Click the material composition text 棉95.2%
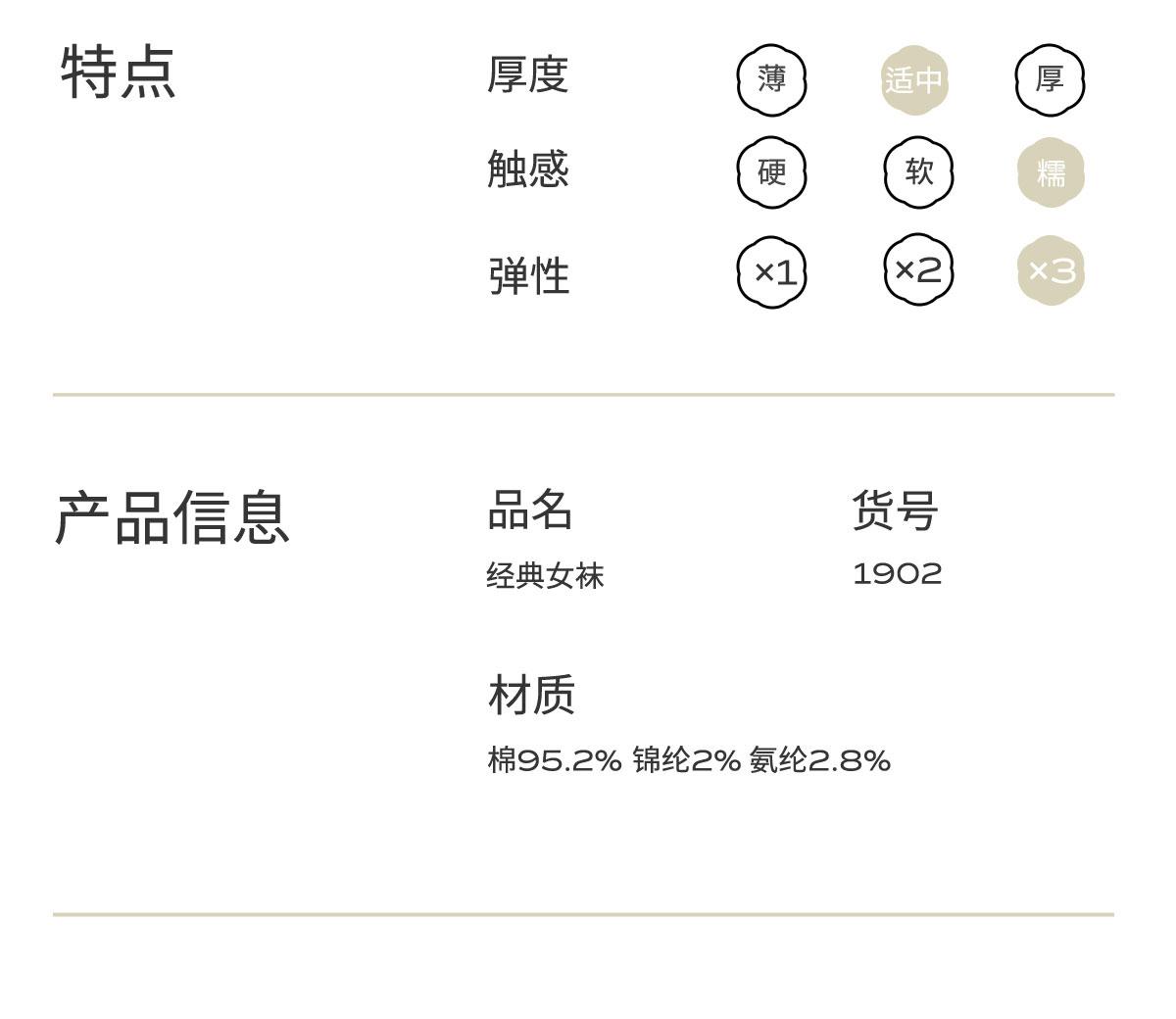 555,759
